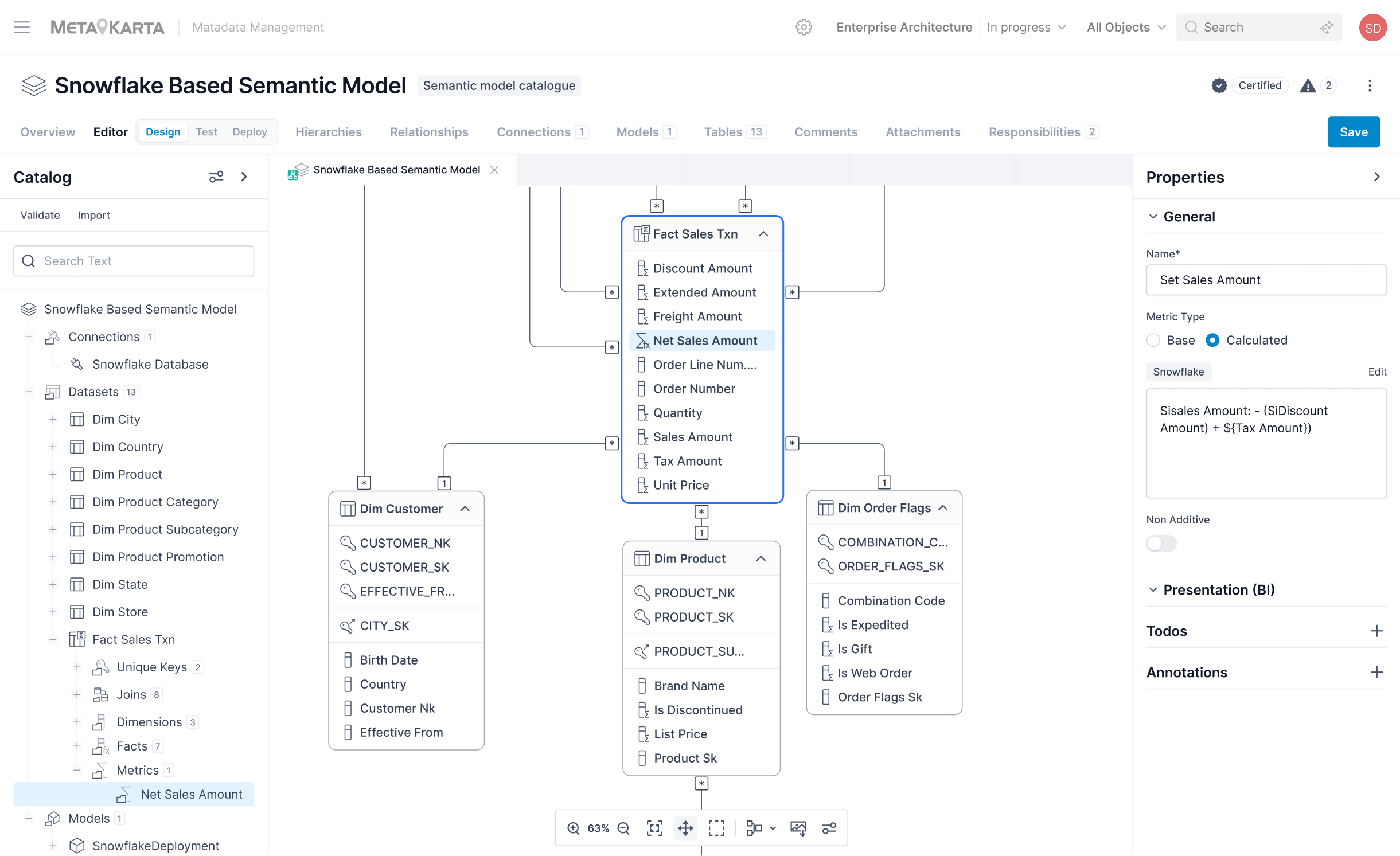The image size is (1400, 856).
Task: Open the Relationships tab
Action: 429,132
